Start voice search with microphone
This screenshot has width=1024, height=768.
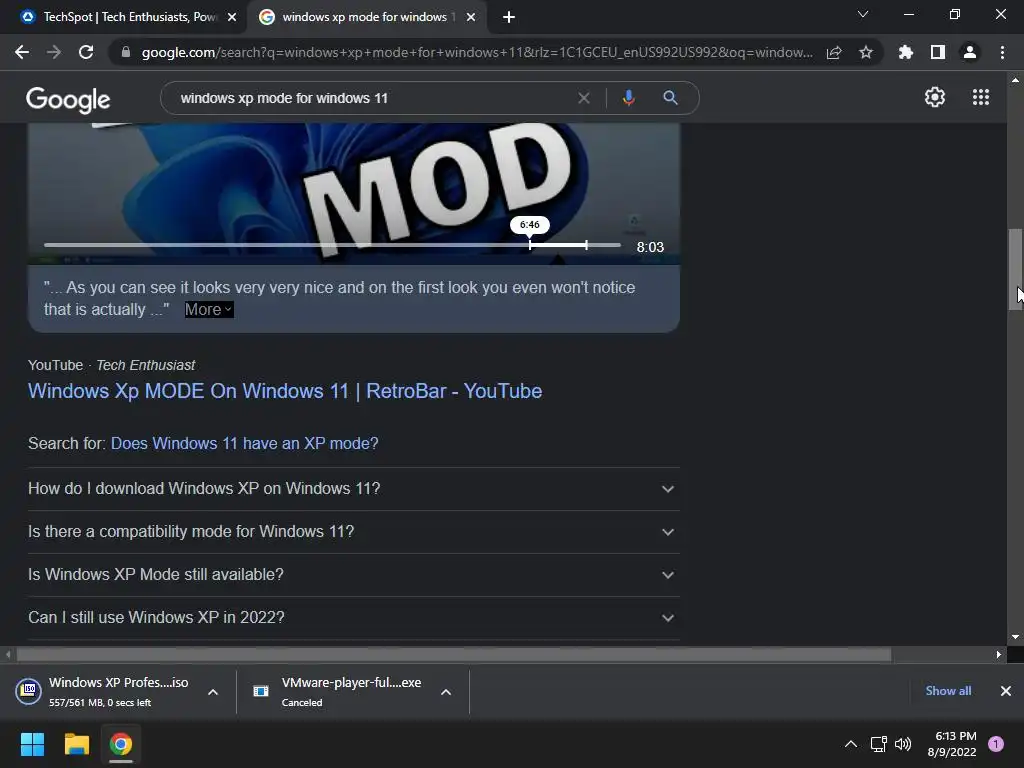pyautogui.click(x=628, y=98)
